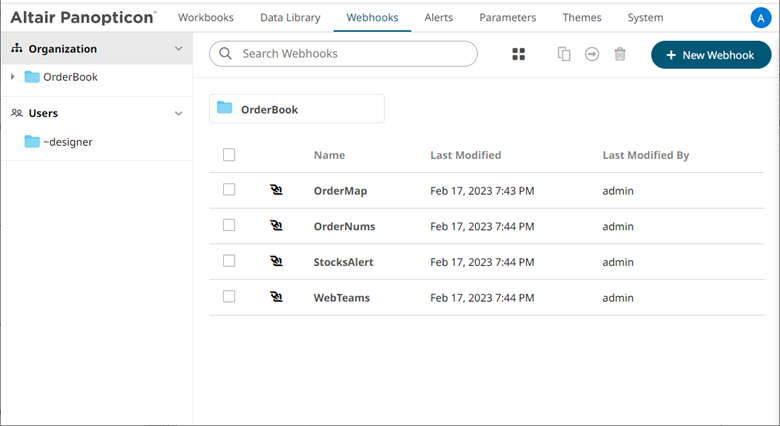Viewport: 780px width, 426px height.
Task: Collapse the Organization section
Action: tap(179, 49)
